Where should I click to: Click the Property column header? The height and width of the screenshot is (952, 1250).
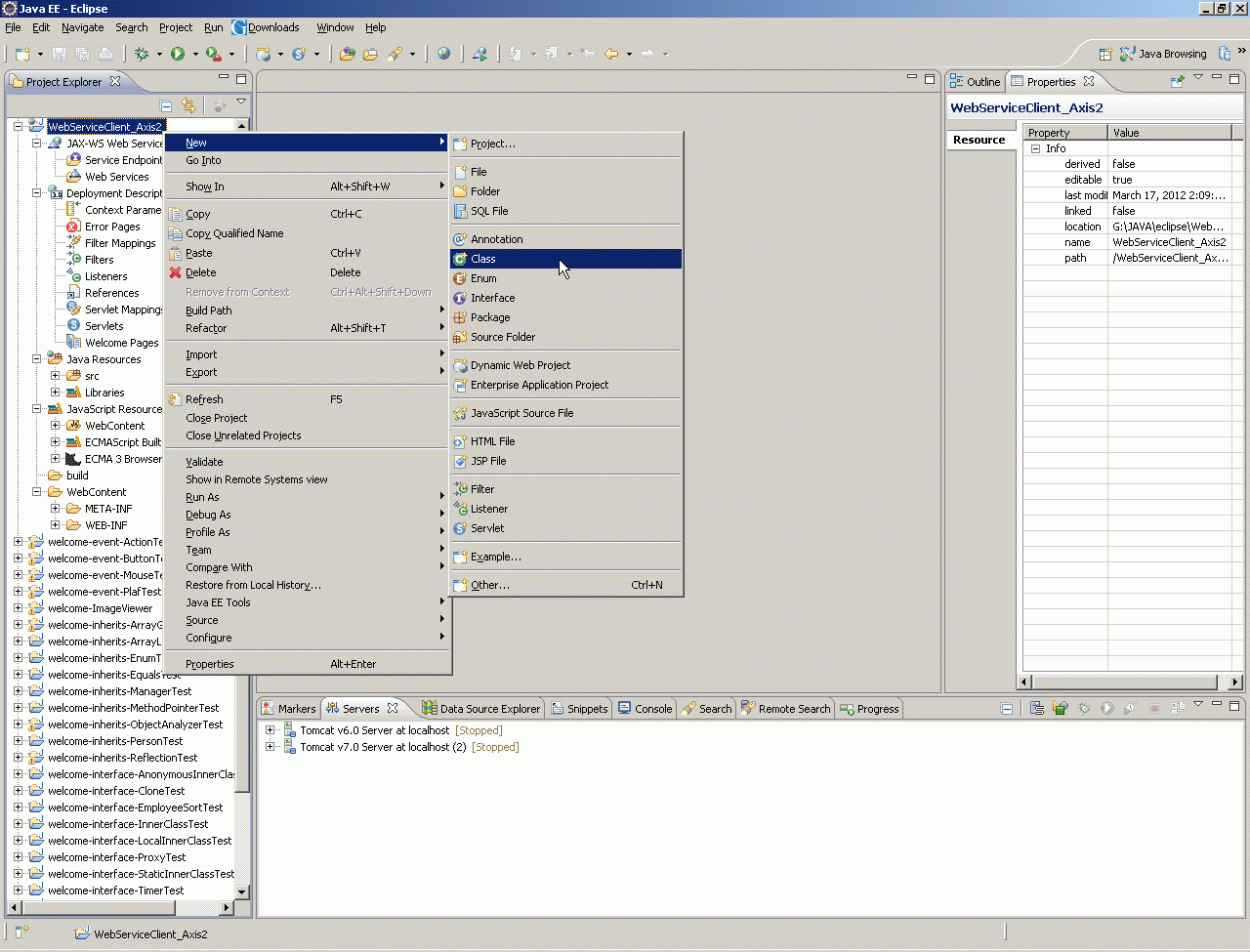(1065, 133)
